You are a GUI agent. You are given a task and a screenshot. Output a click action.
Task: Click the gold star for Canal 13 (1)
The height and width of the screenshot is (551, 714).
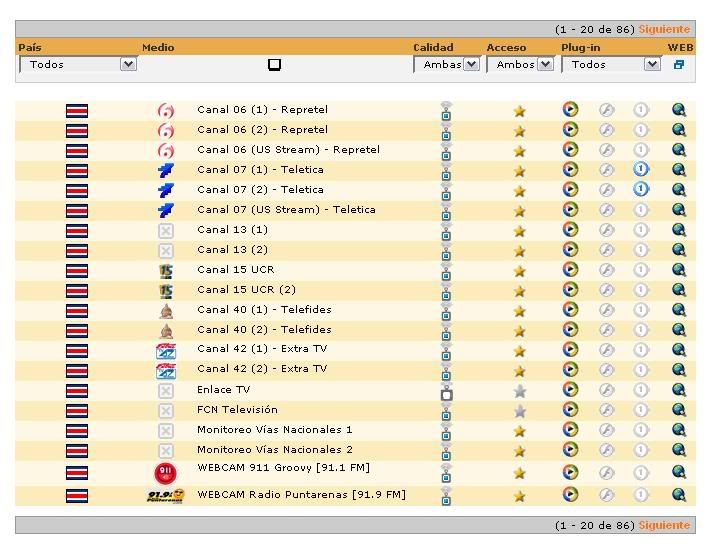[x=519, y=231]
